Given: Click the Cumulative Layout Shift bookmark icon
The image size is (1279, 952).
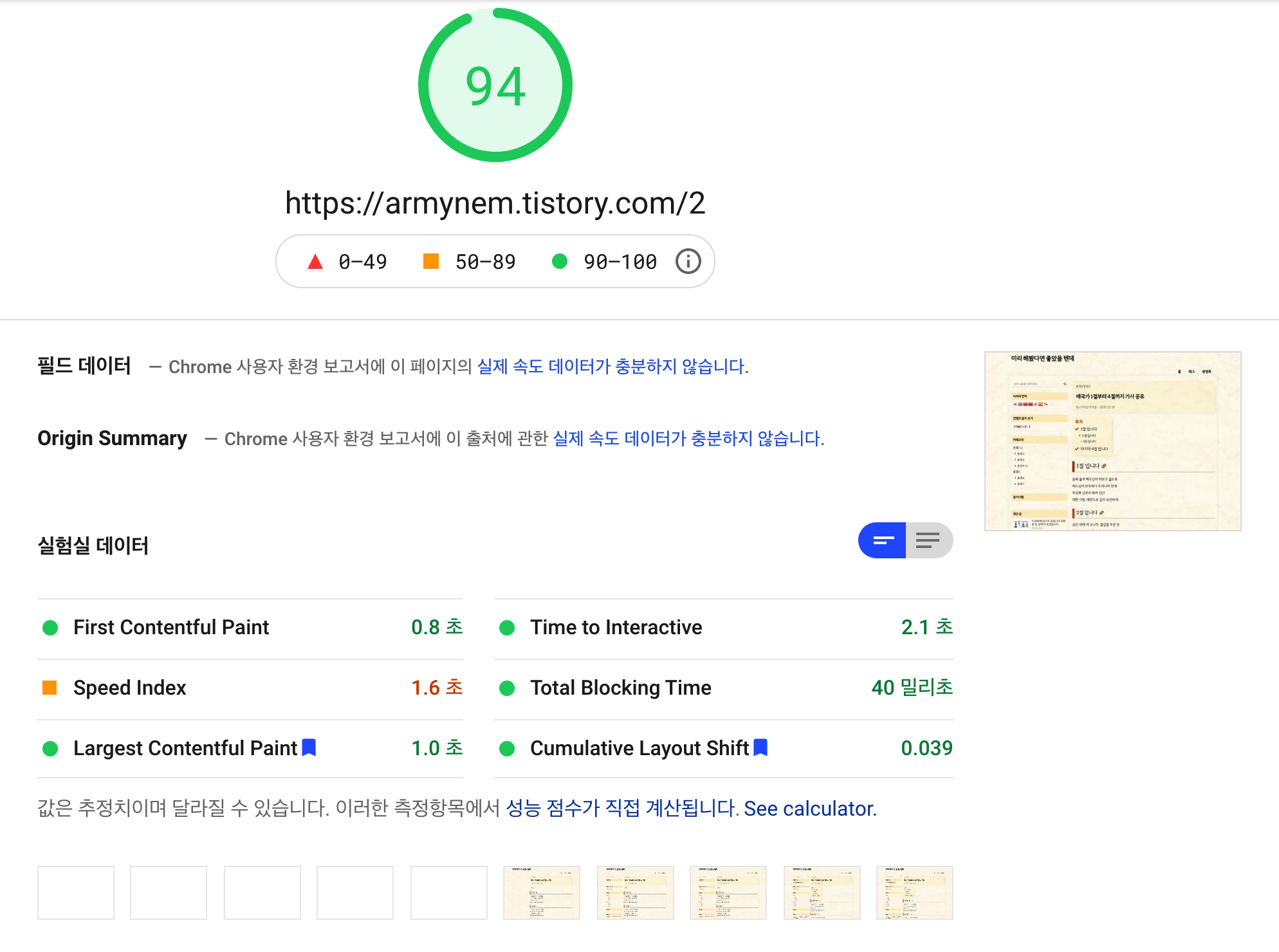Looking at the screenshot, I should 760,747.
